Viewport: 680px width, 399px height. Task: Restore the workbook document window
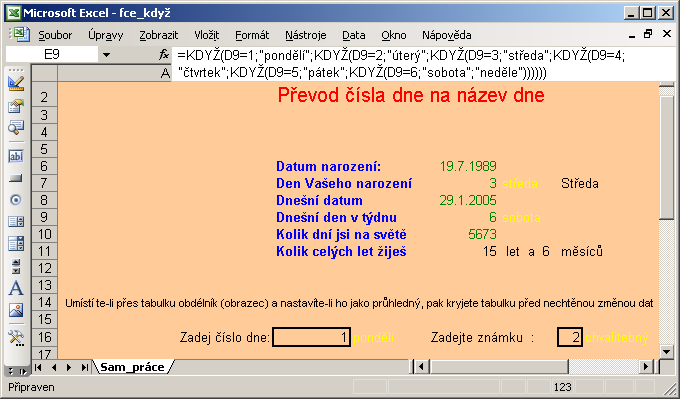point(648,34)
